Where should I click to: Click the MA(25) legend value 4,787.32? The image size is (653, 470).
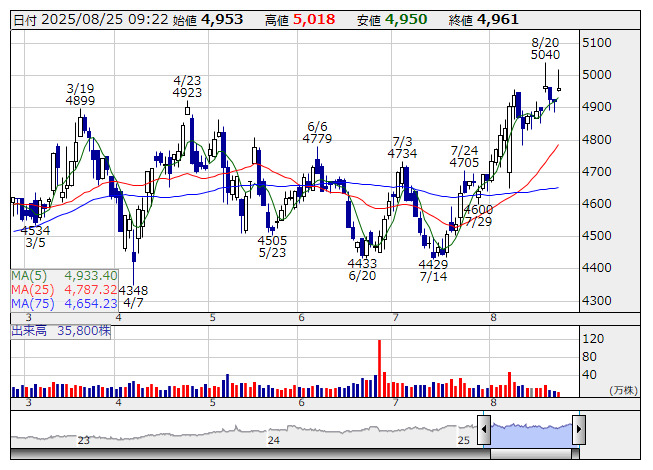pyautogui.click(x=91, y=289)
